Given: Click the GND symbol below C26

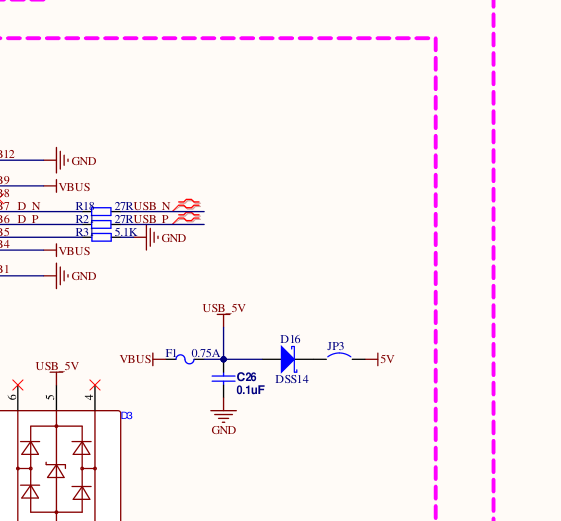Looking at the screenshot, I should pos(224,416).
